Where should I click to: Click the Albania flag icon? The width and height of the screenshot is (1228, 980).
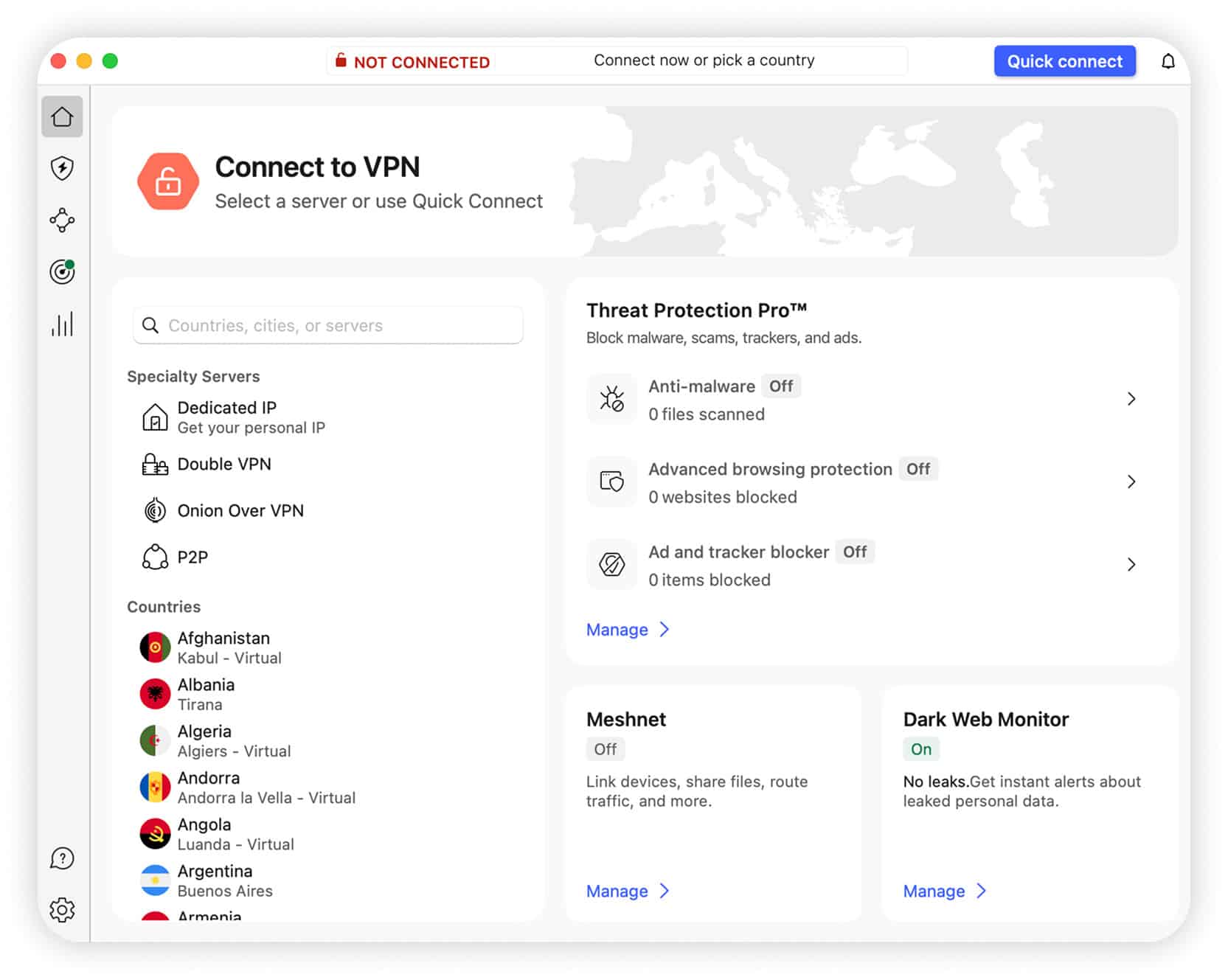(x=155, y=694)
